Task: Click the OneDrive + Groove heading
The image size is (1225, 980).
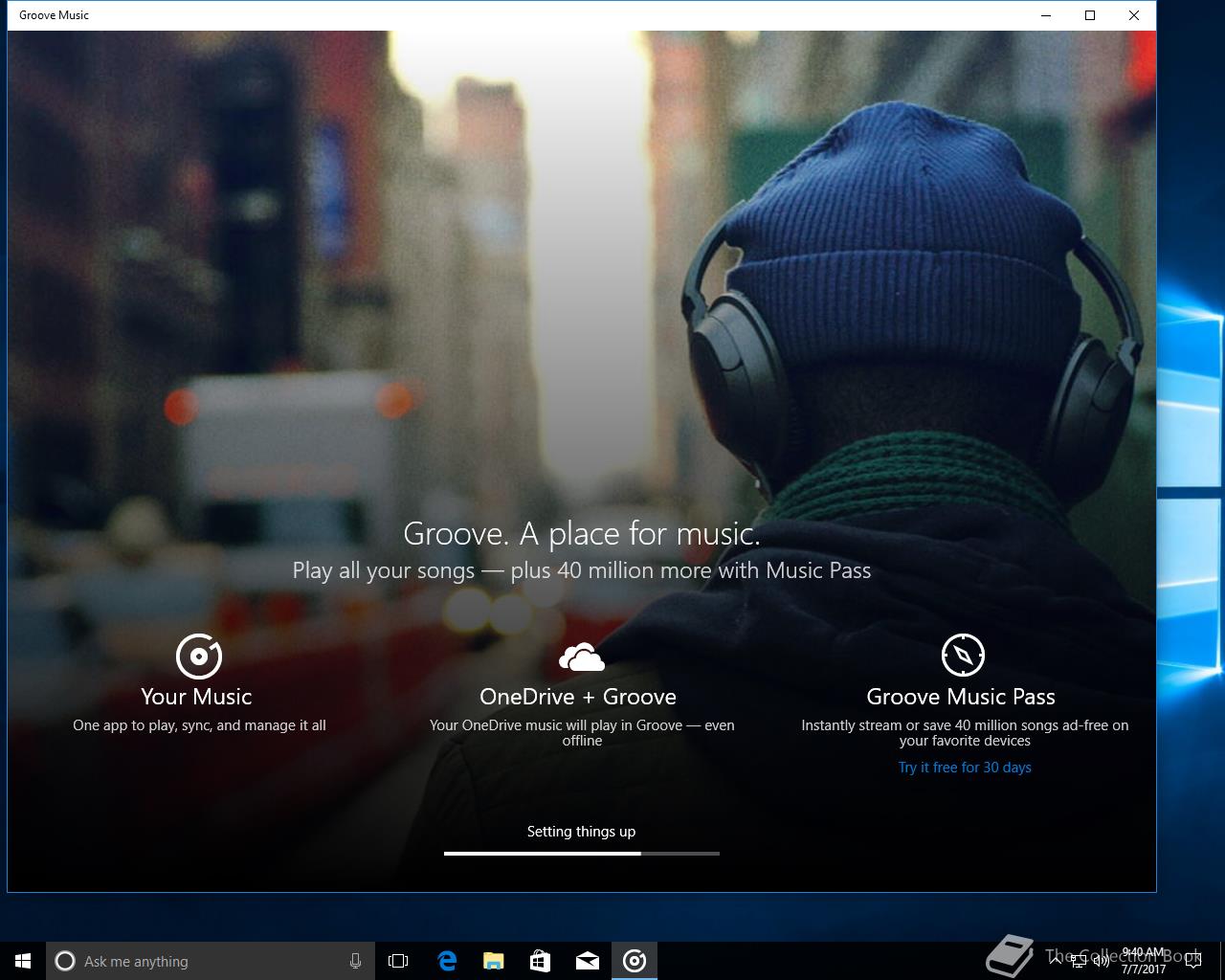Action: [x=578, y=697]
